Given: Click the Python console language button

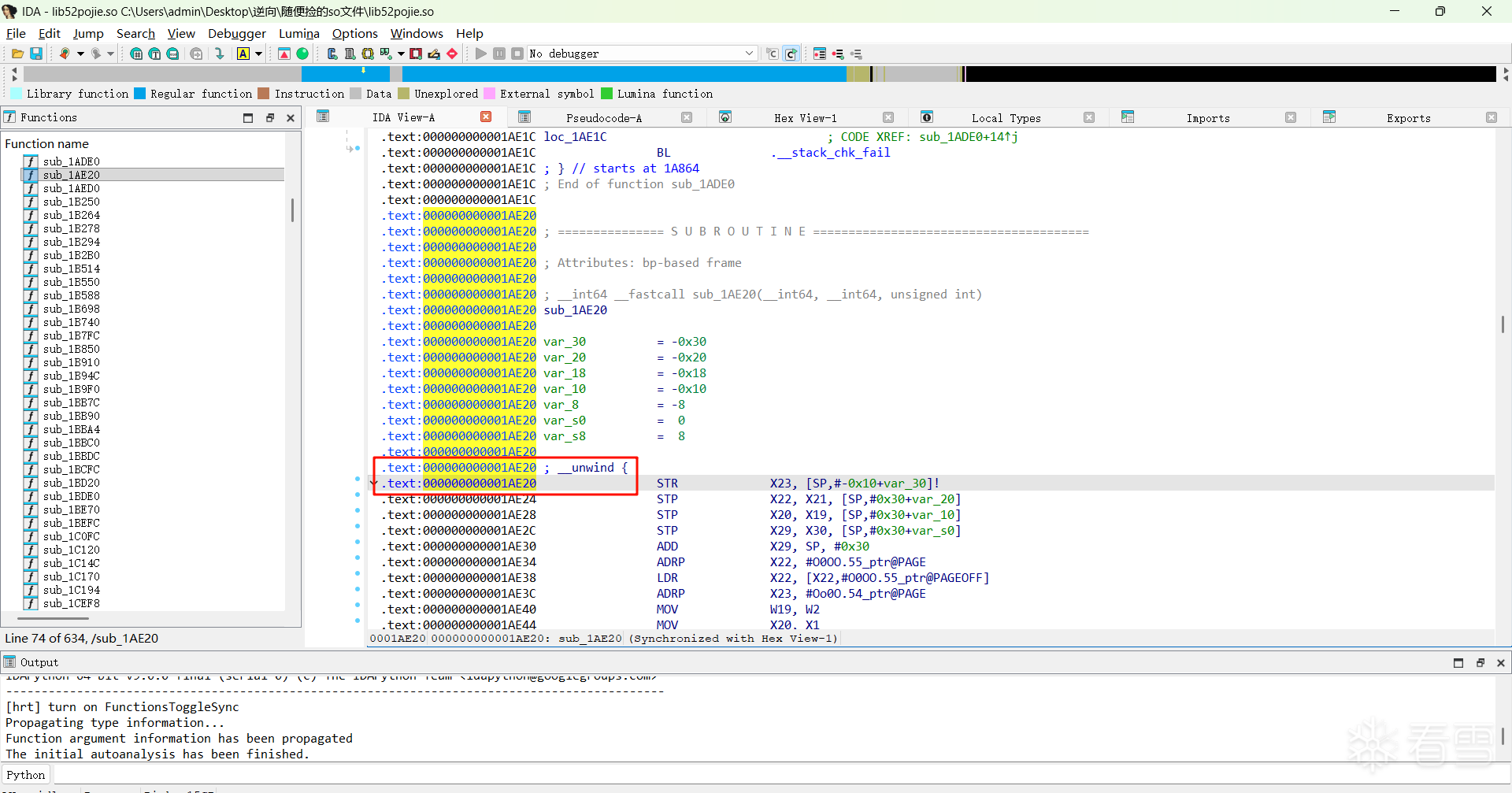Looking at the screenshot, I should pyautogui.click(x=26, y=775).
